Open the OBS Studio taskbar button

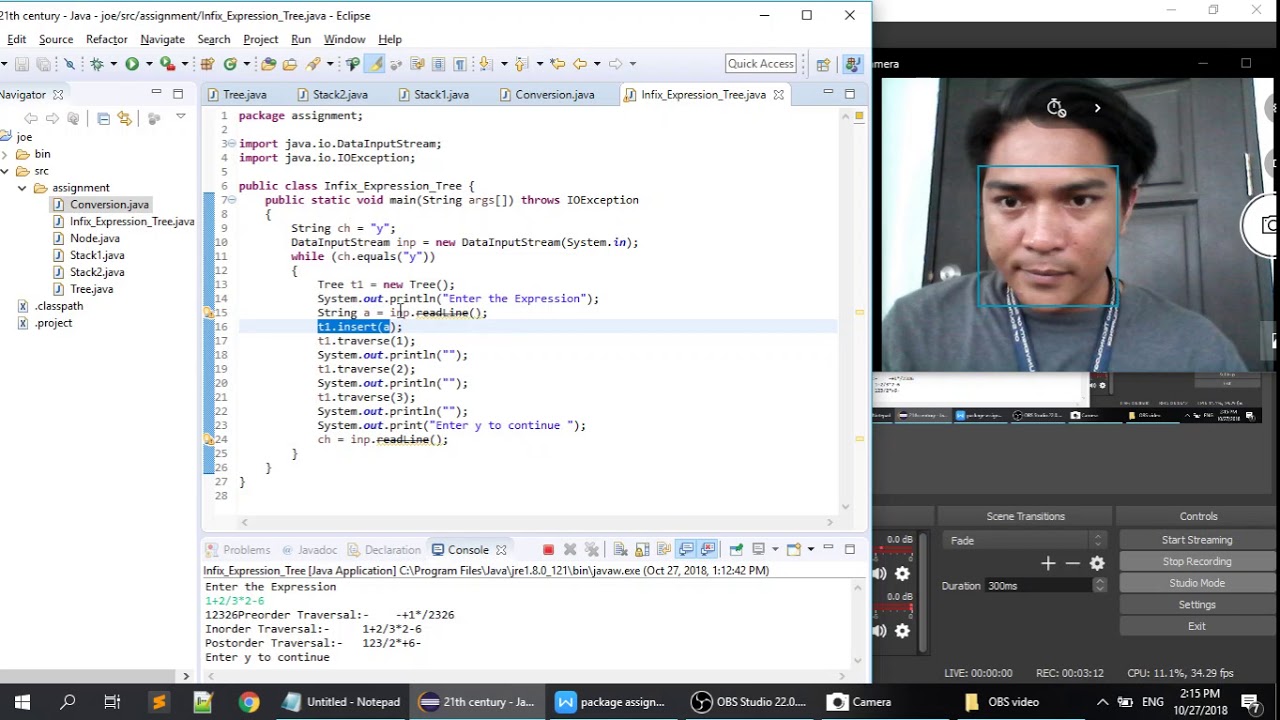tap(750, 702)
